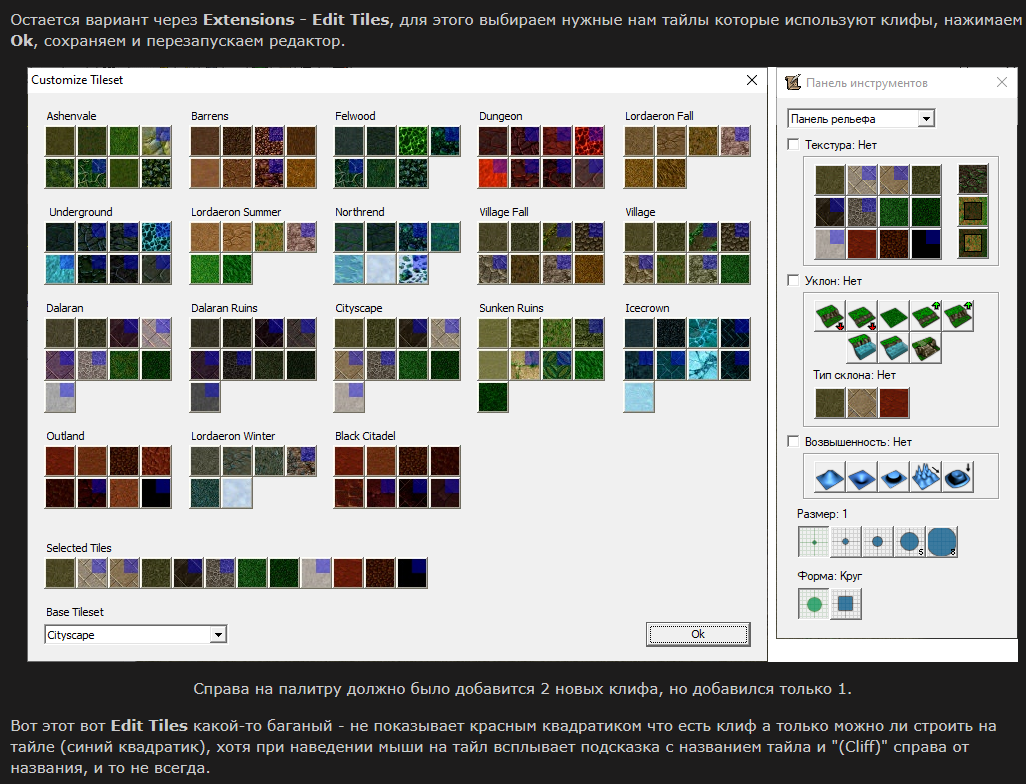This screenshot has width=1026, height=784.
Task: Close the Панель инструментов window
Action: (1001, 83)
